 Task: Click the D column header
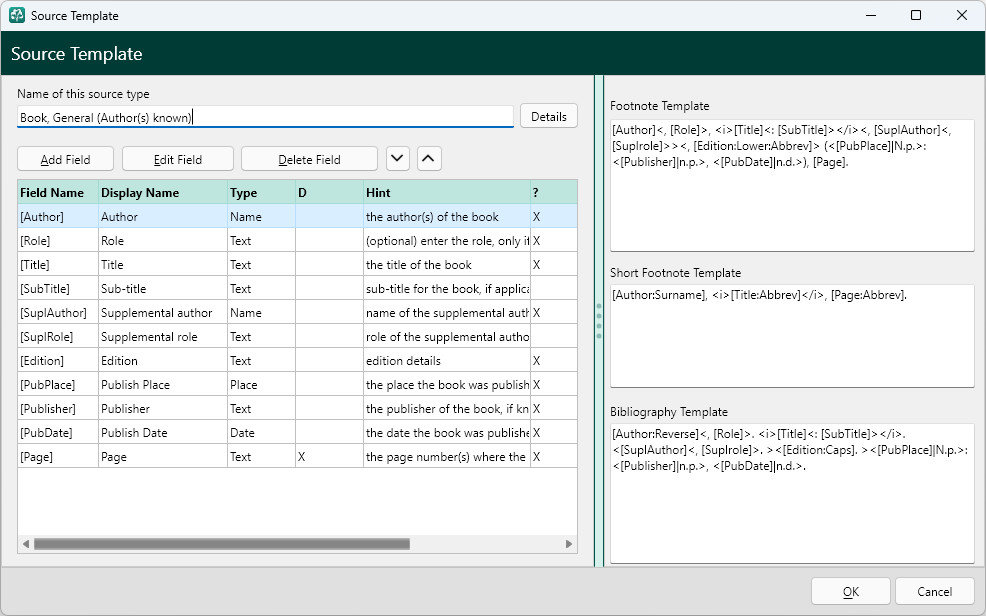point(329,192)
